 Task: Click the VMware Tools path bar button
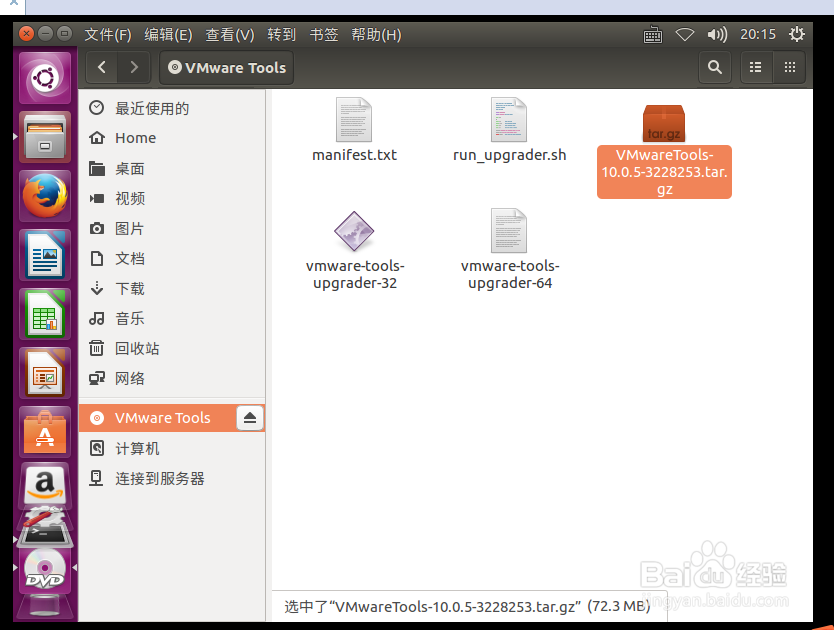(x=227, y=68)
